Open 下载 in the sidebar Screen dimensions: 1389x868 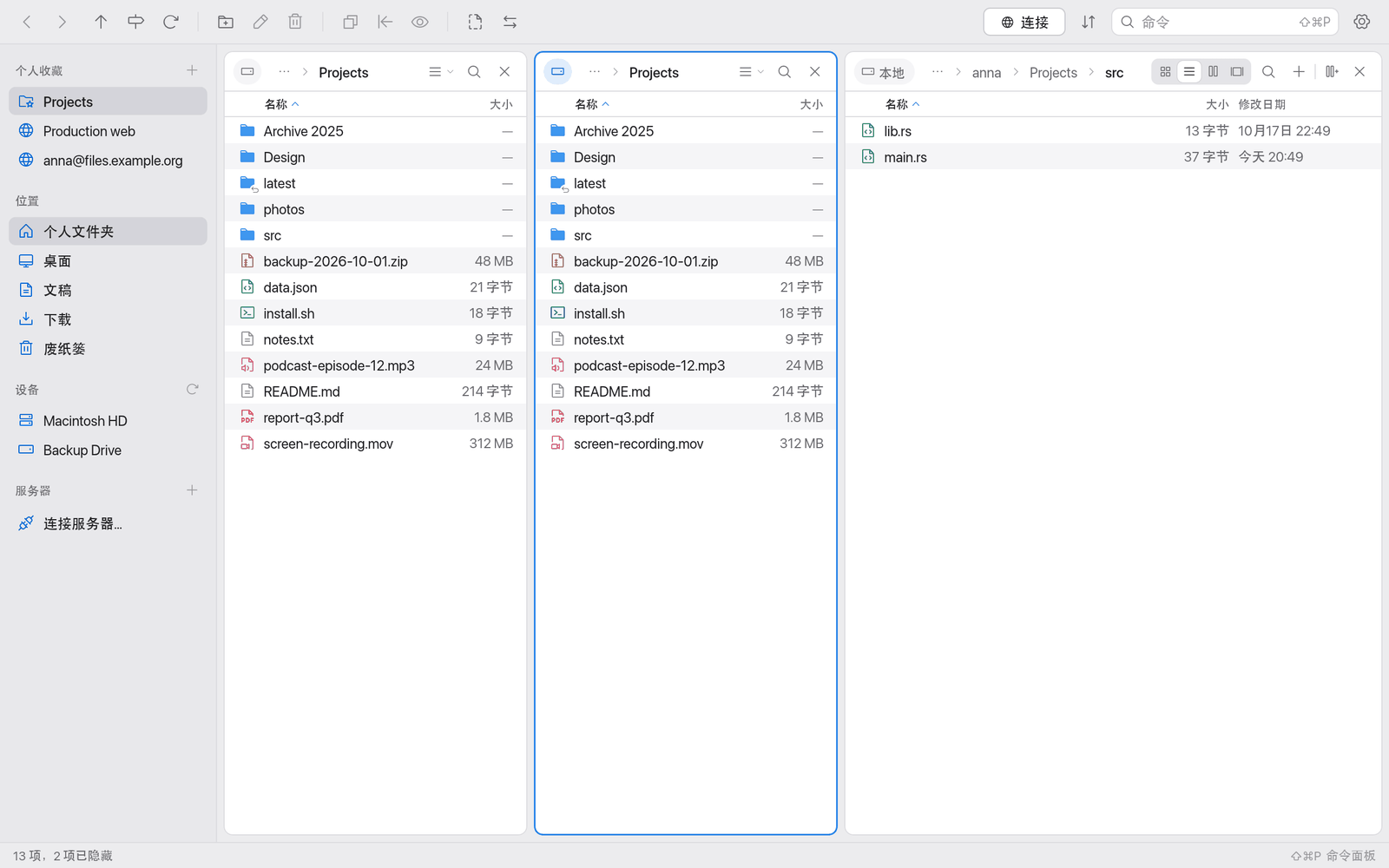point(108,319)
